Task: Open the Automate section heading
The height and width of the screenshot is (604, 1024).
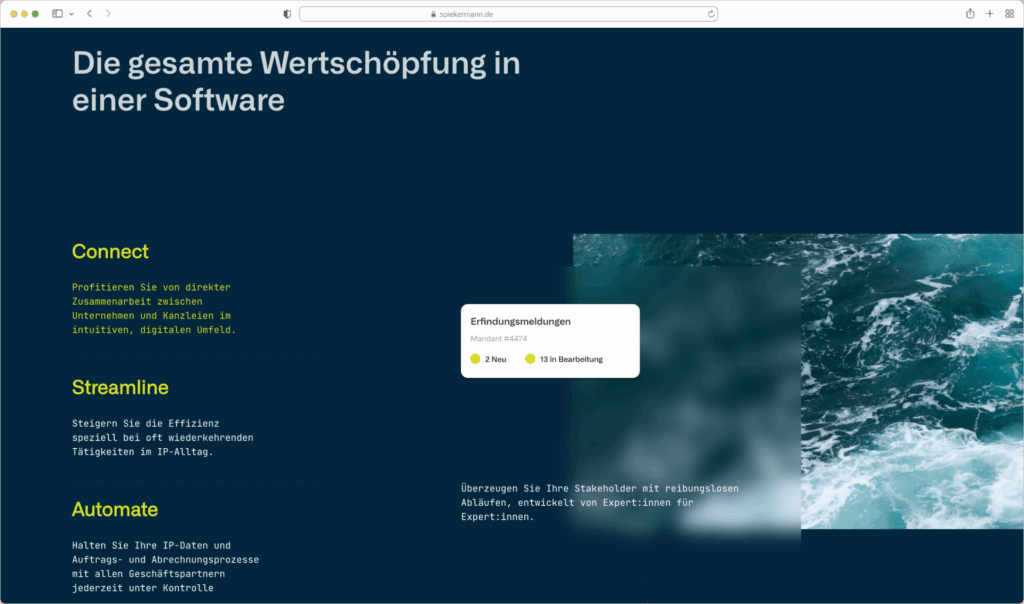Action: (115, 510)
